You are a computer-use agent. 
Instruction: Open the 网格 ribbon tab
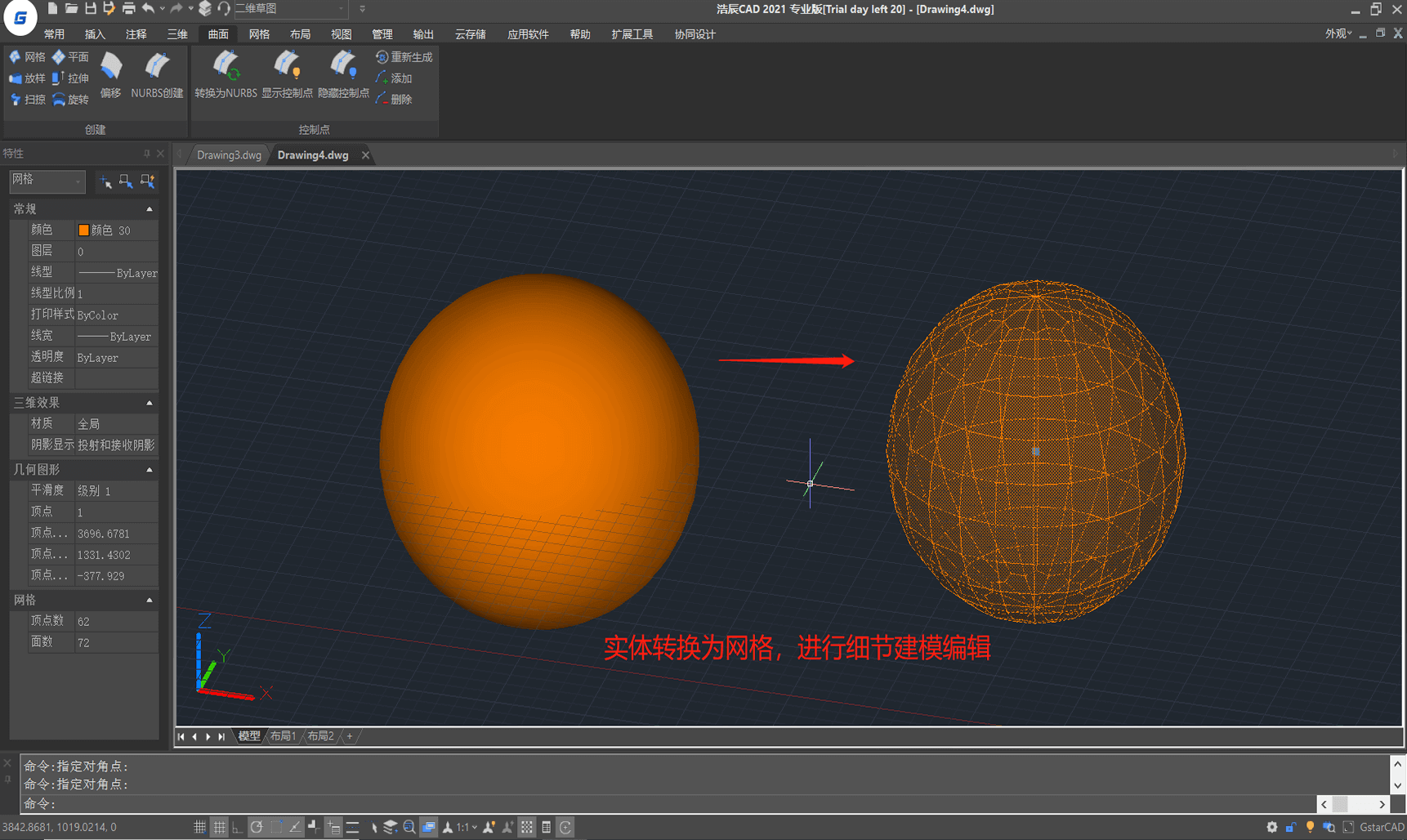click(259, 34)
